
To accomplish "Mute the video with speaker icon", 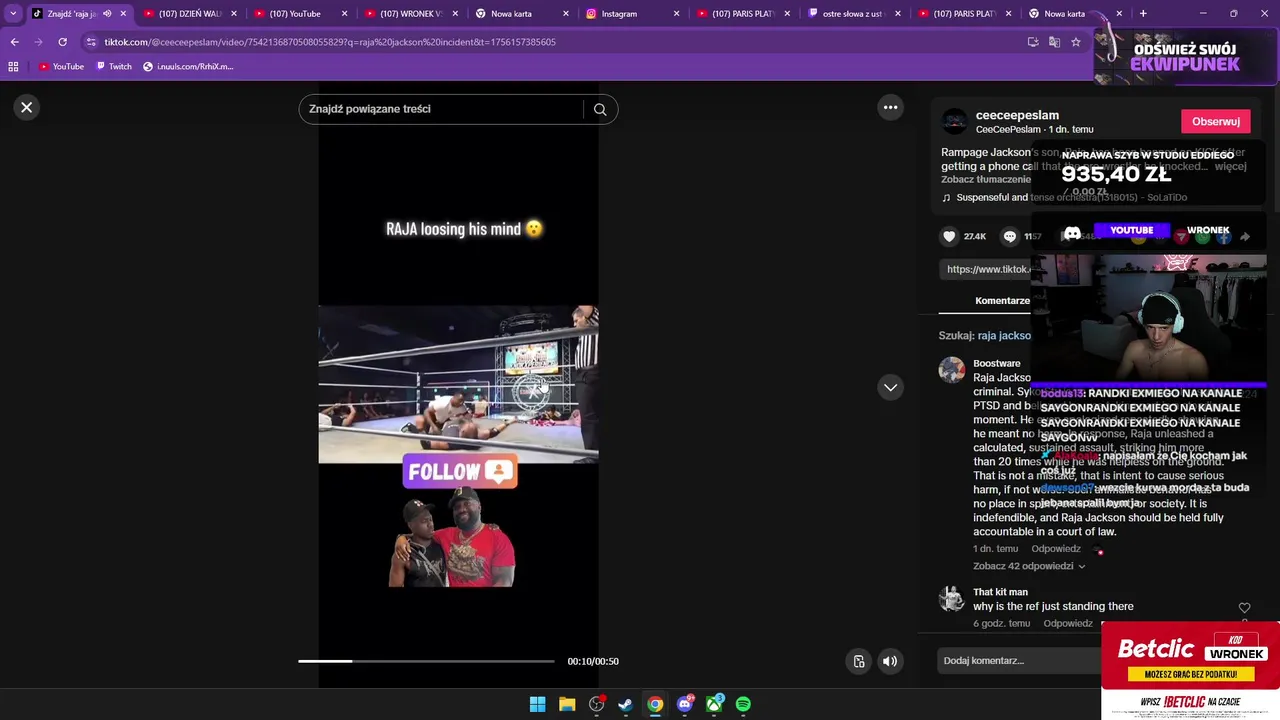I will coord(890,661).
